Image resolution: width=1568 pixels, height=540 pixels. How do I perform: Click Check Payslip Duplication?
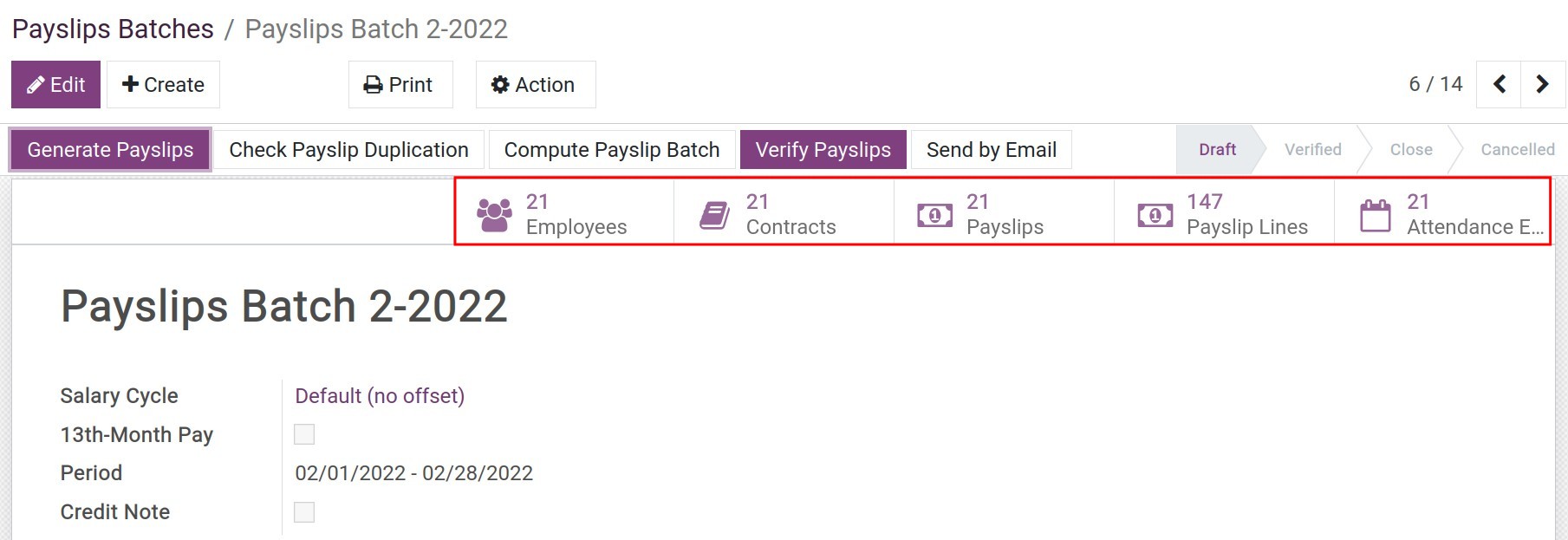pyautogui.click(x=348, y=149)
